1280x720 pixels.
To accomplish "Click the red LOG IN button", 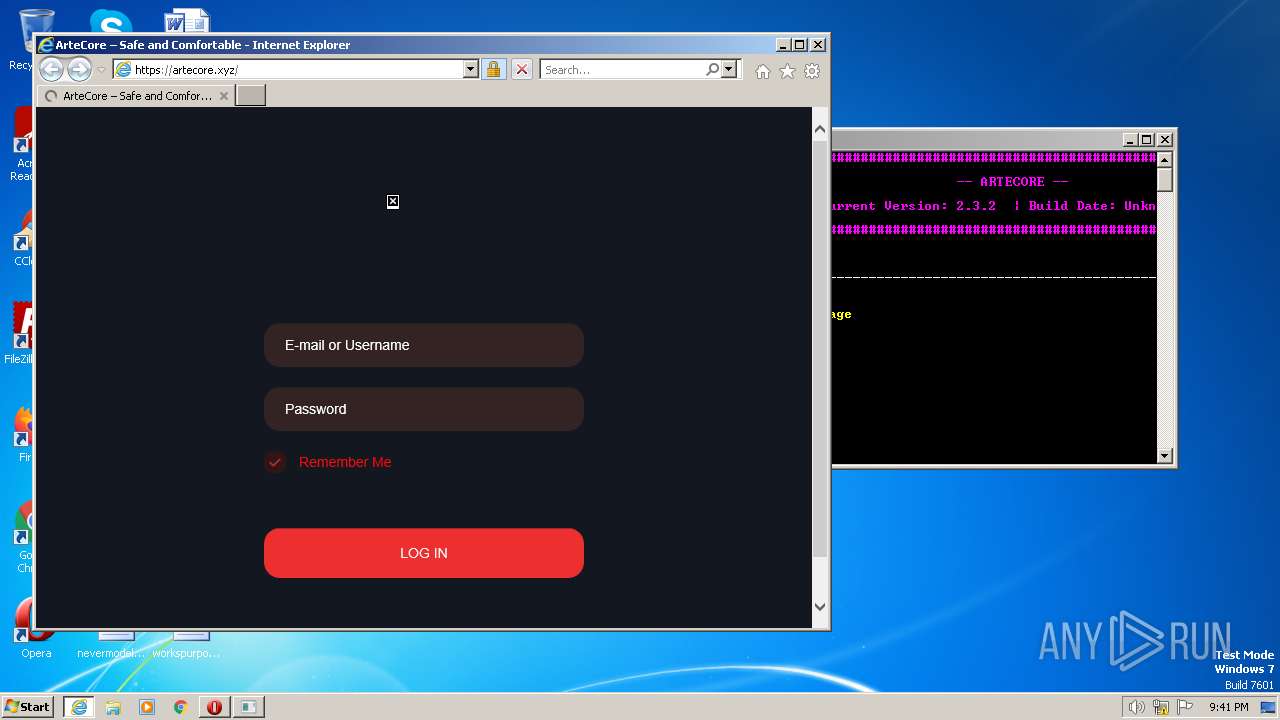I will click(424, 553).
